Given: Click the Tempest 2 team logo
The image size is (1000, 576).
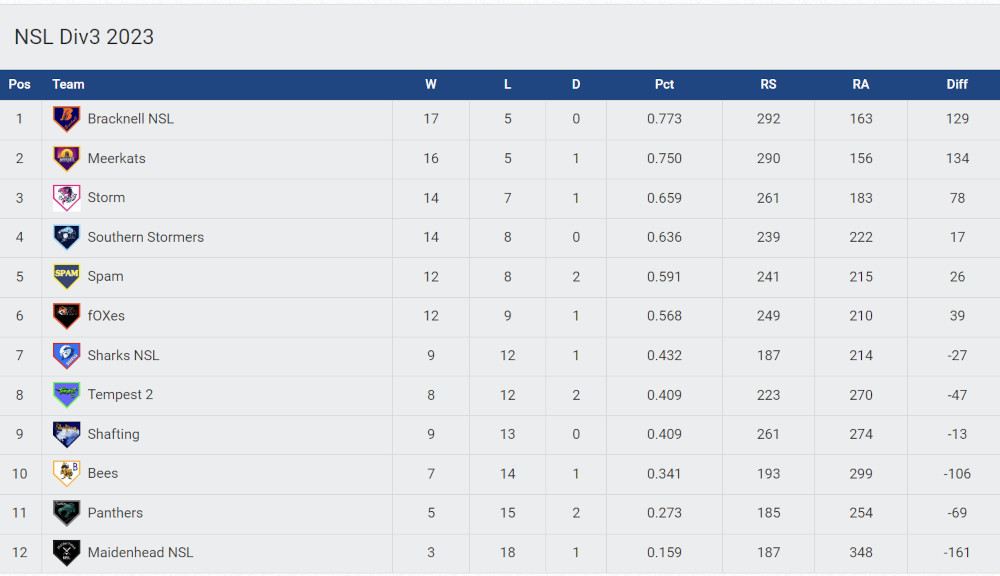Looking at the screenshot, I should (x=66, y=395).
